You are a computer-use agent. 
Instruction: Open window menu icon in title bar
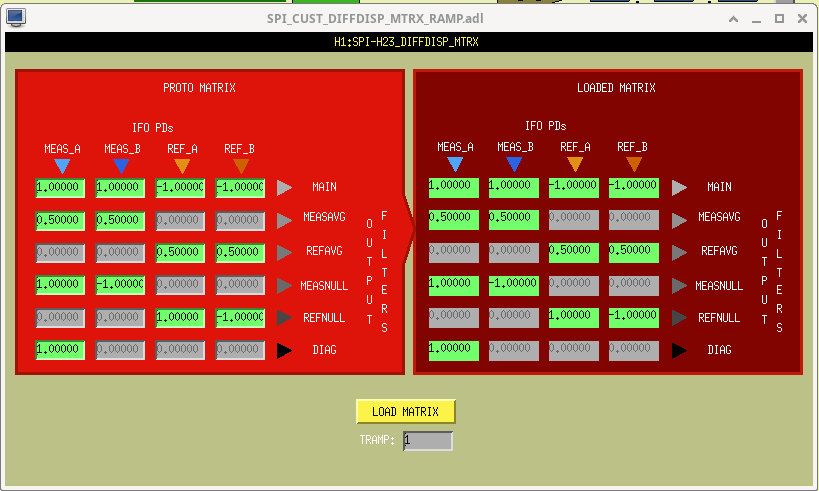pos(16,18)
